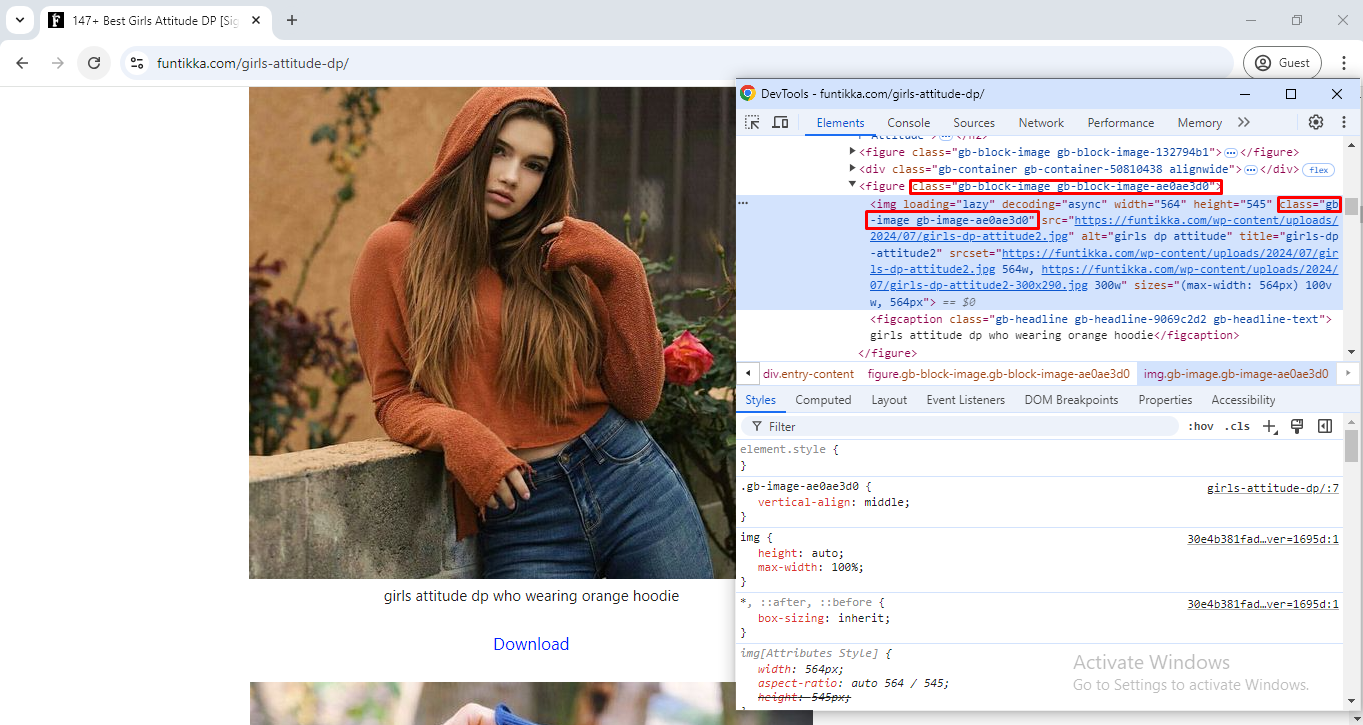
Task: Open the Memory panel
Action: 1199,123
